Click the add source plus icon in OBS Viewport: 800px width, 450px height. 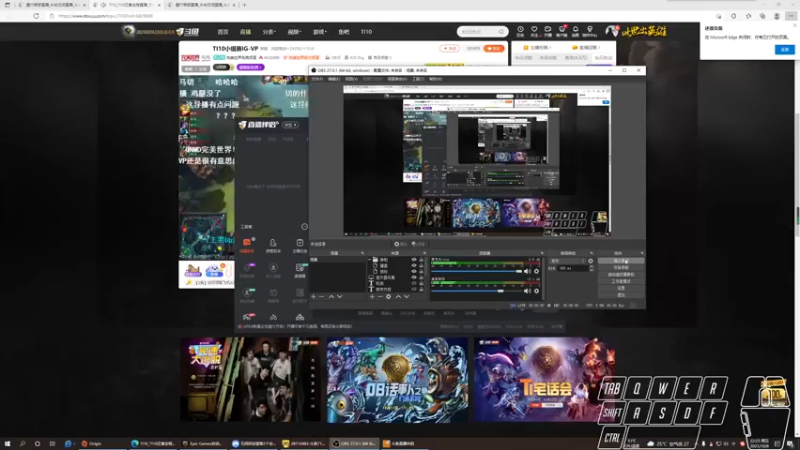[372, 296]
